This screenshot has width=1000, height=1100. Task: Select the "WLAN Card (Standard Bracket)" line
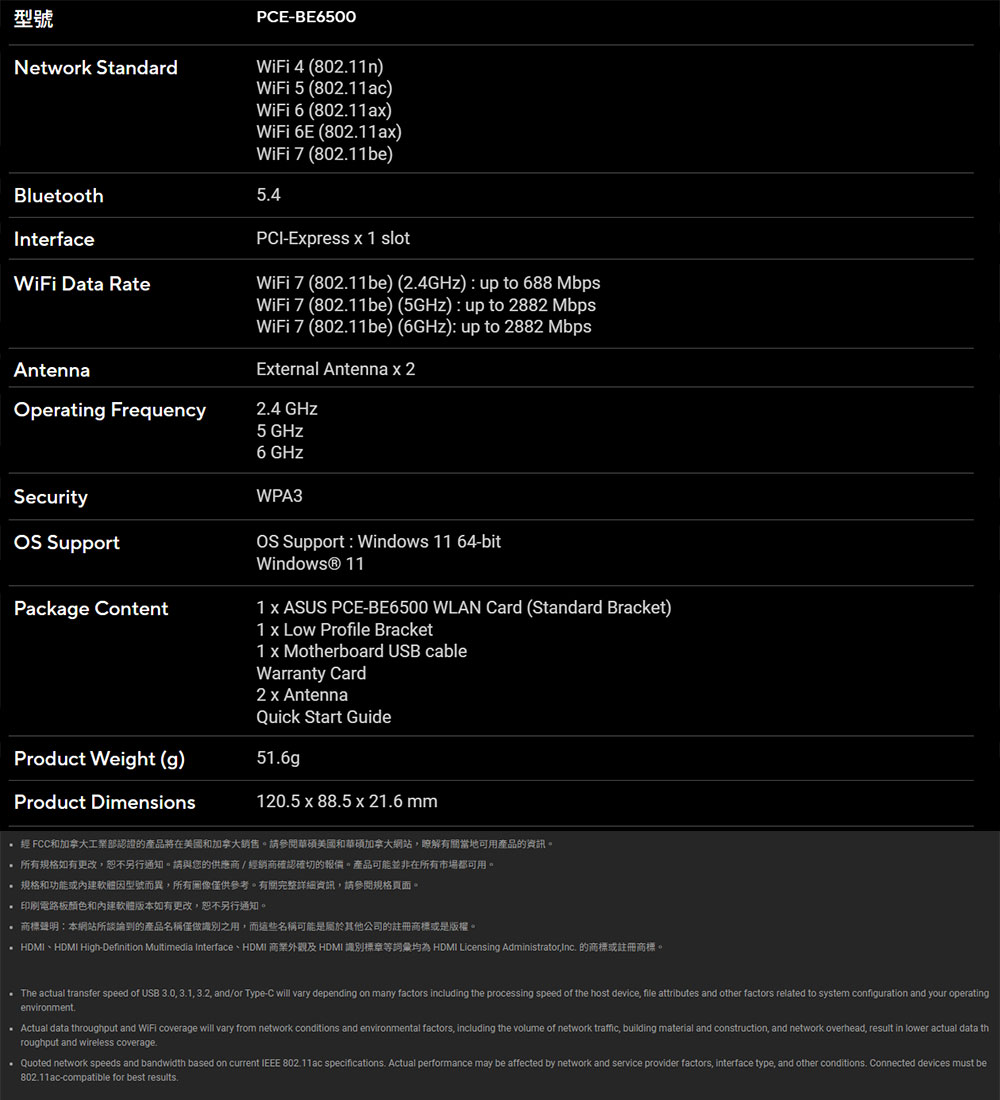[464, 608]
